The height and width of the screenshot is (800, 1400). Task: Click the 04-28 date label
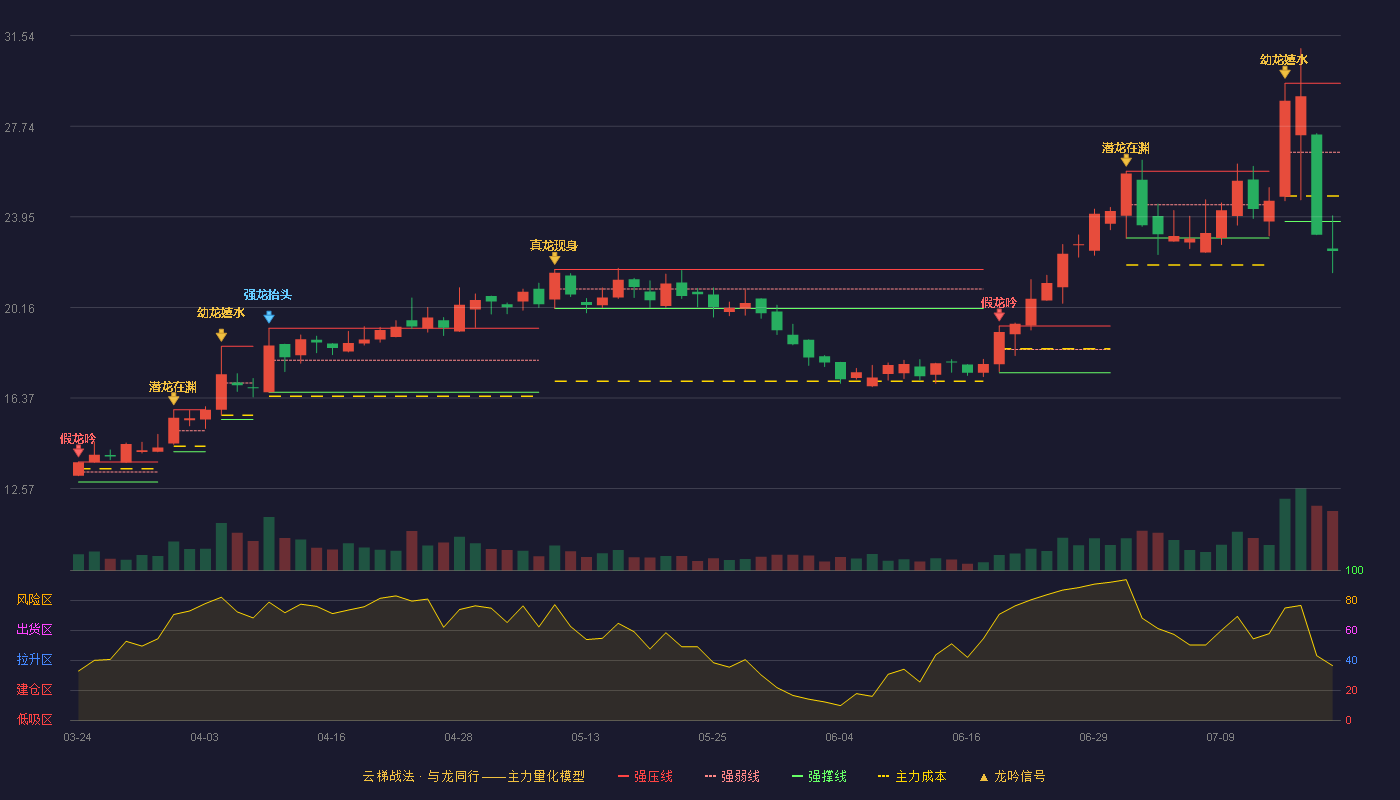pos(458,737)
